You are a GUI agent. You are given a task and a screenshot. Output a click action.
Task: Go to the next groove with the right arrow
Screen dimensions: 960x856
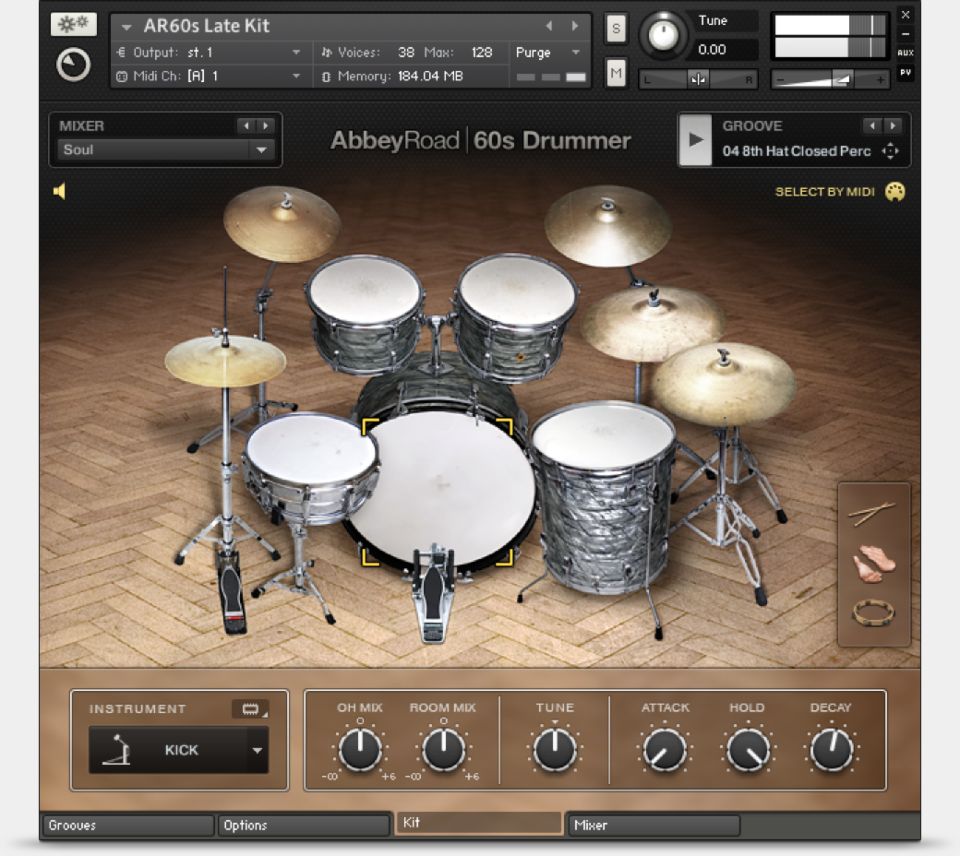[892, 126]
